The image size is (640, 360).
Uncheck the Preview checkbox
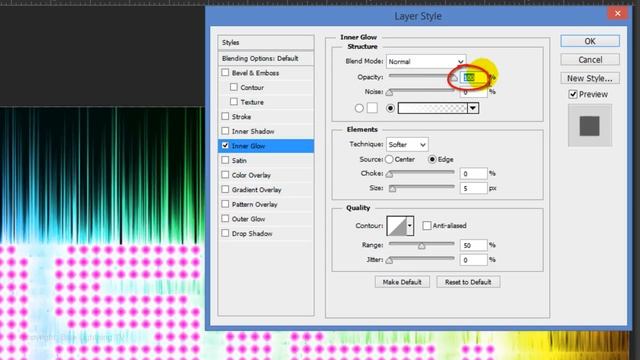coord(573,94)
